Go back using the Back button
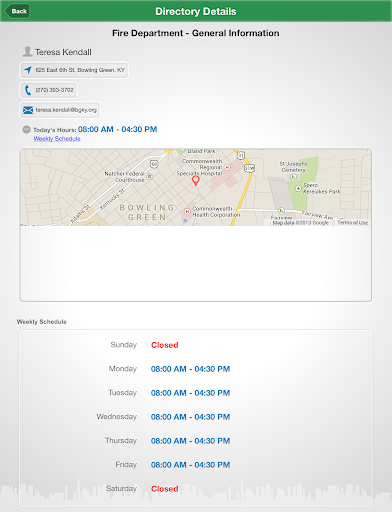Viewport: 392px width, 512px height. point(17,11)
